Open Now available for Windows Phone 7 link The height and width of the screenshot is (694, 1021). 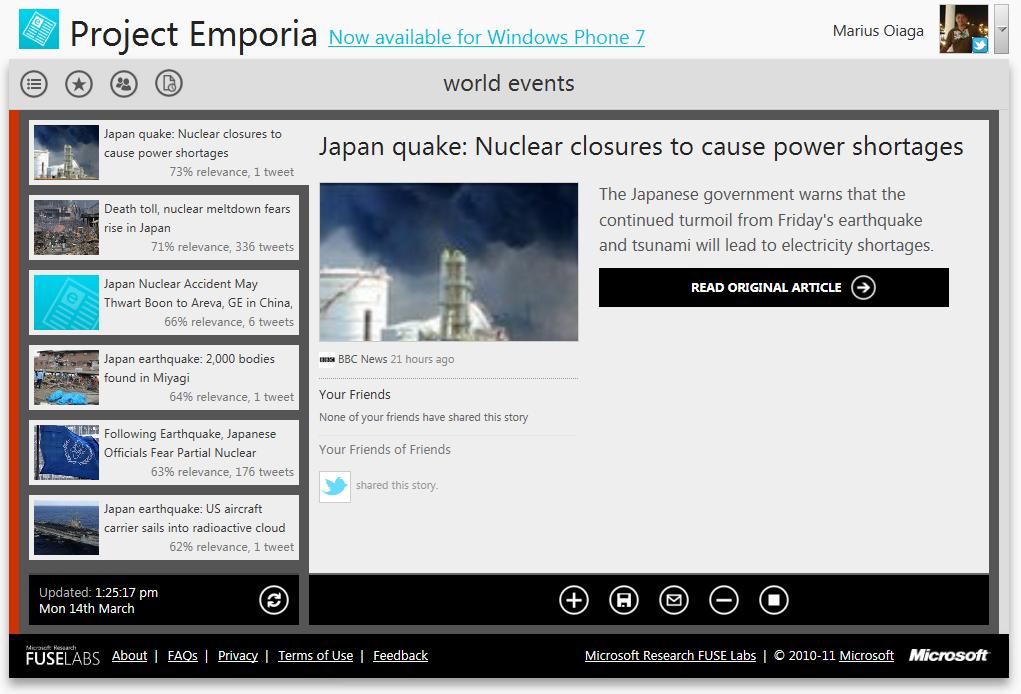point(486,37)
